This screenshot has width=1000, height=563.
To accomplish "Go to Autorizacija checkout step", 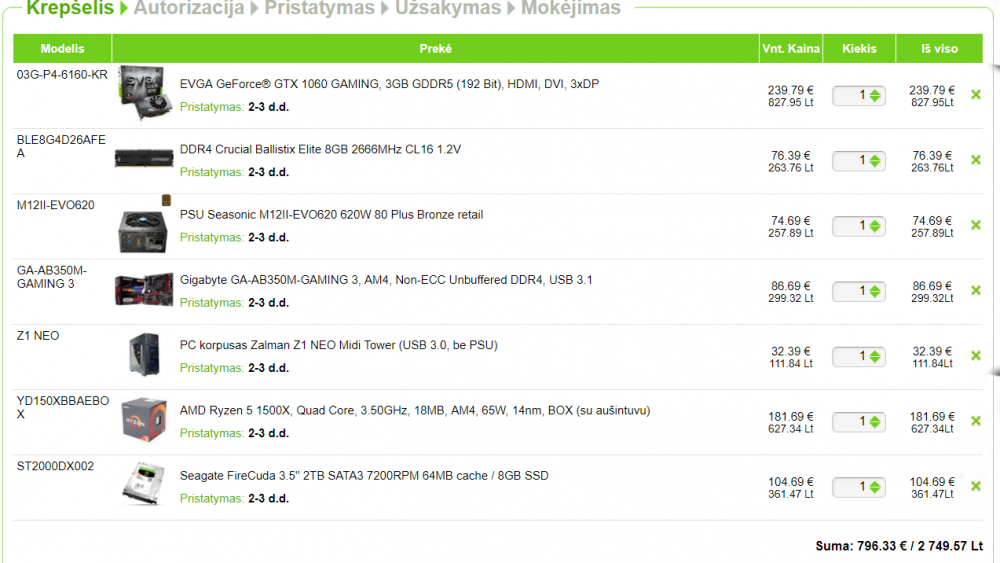I will 189,8.
